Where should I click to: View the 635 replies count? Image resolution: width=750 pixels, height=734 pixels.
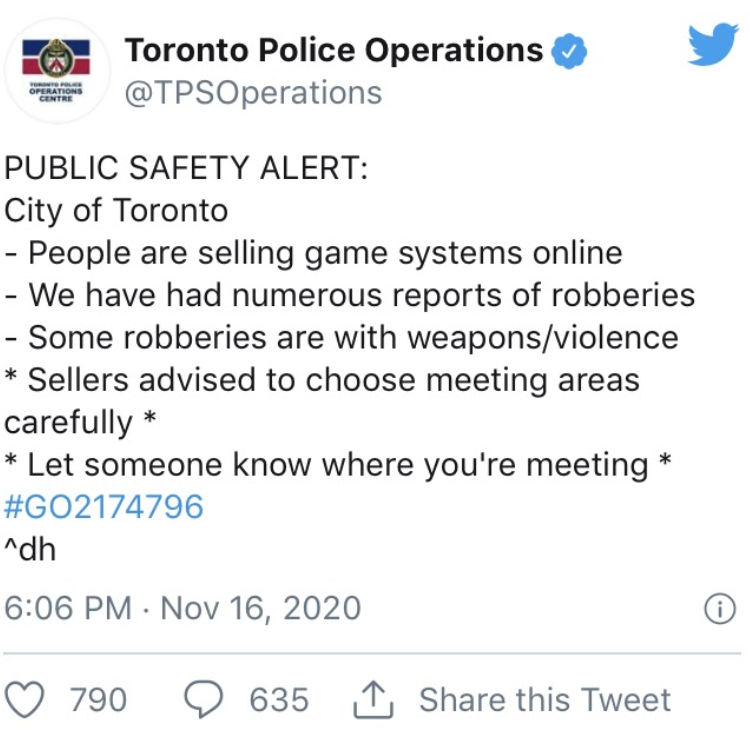pos(279,700)
